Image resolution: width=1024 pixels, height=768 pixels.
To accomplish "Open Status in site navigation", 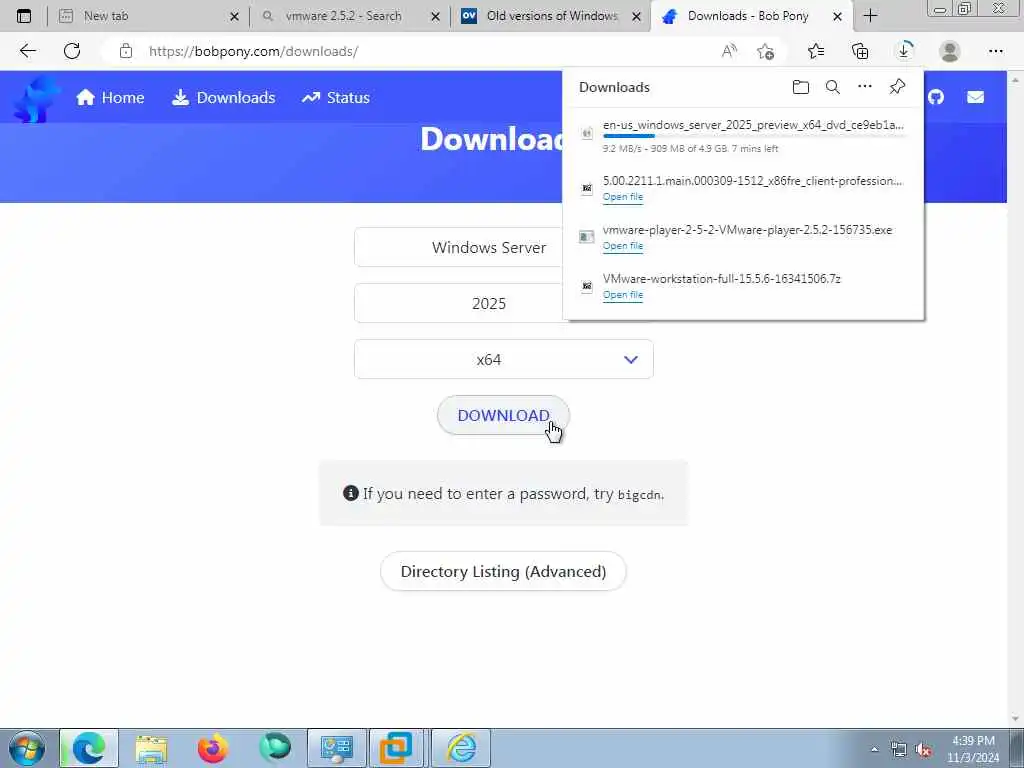I will (336, 97).
